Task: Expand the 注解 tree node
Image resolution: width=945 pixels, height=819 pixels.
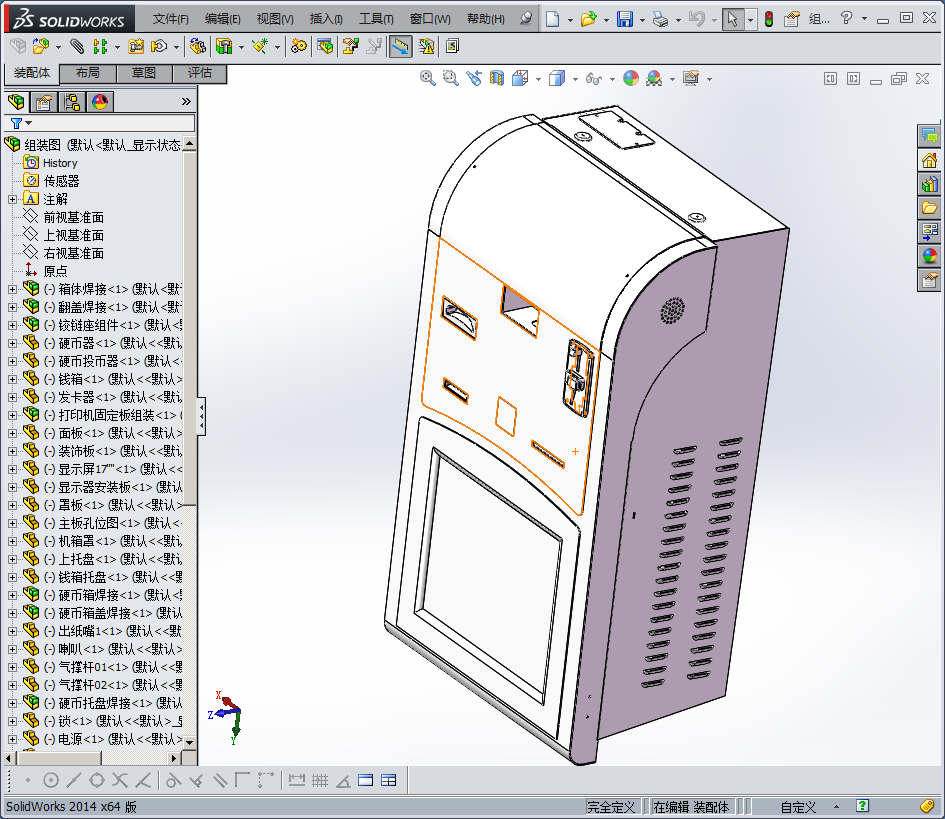Action: 12,199
